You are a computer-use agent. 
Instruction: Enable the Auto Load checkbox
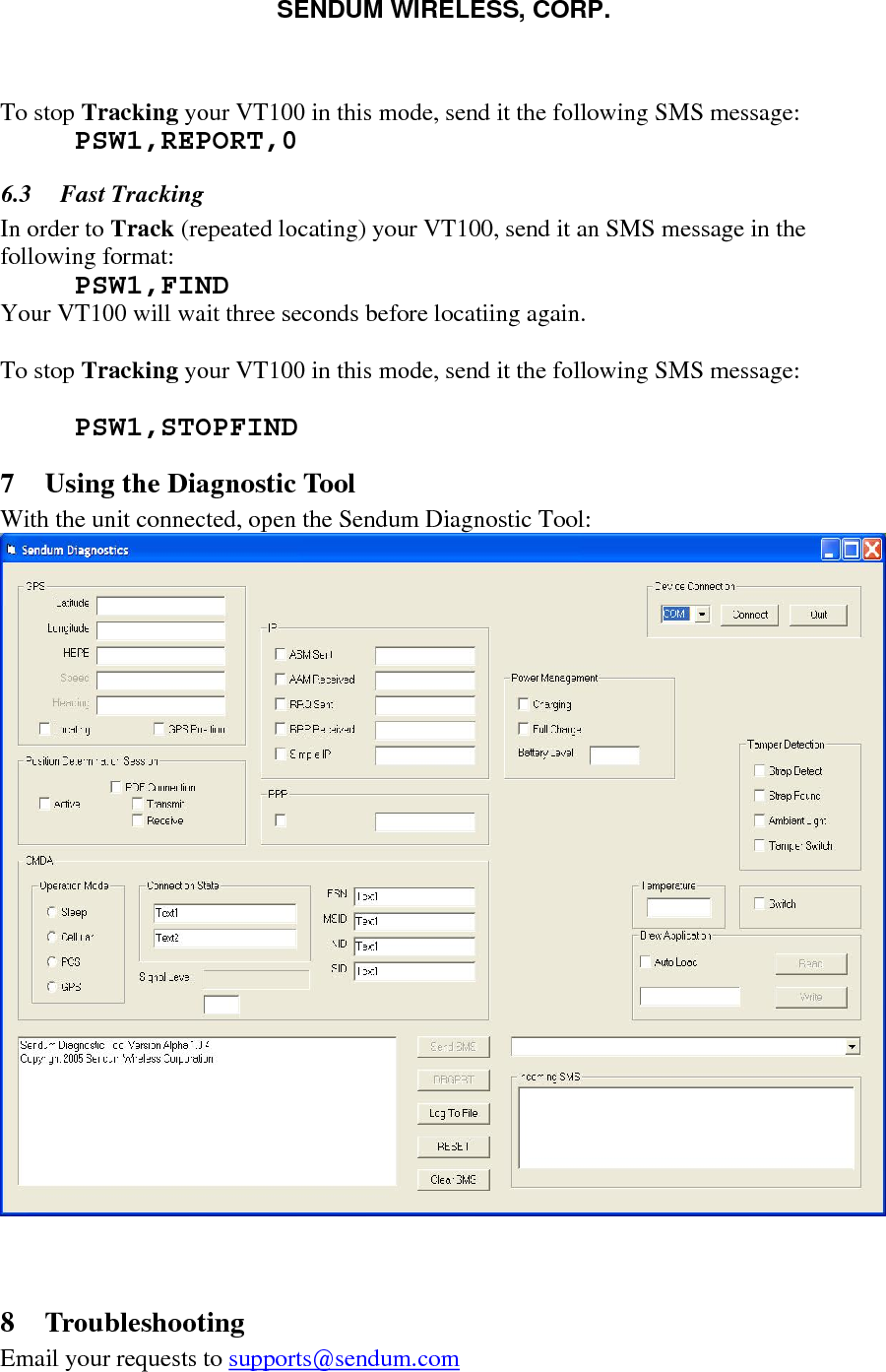tap(646, 961)
